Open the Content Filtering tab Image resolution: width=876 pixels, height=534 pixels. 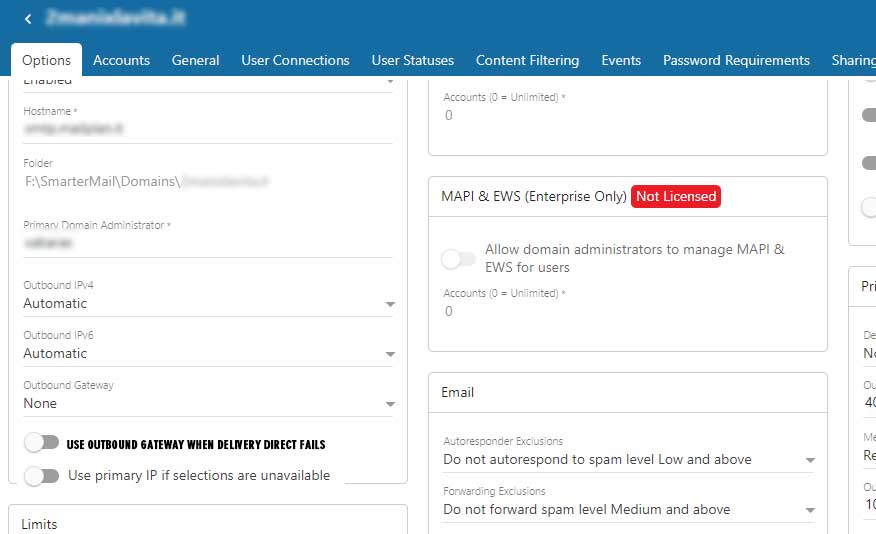click(527, 61)
